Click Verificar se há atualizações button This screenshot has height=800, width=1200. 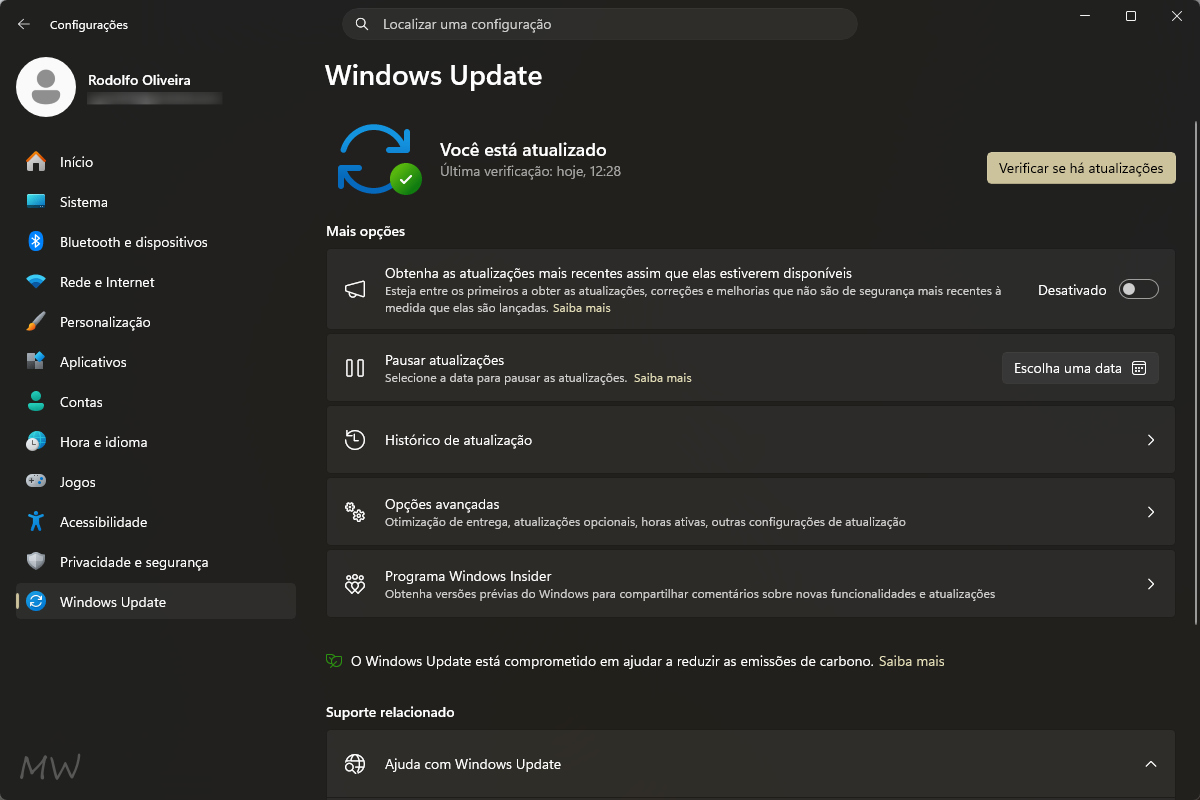[1081, 168]
